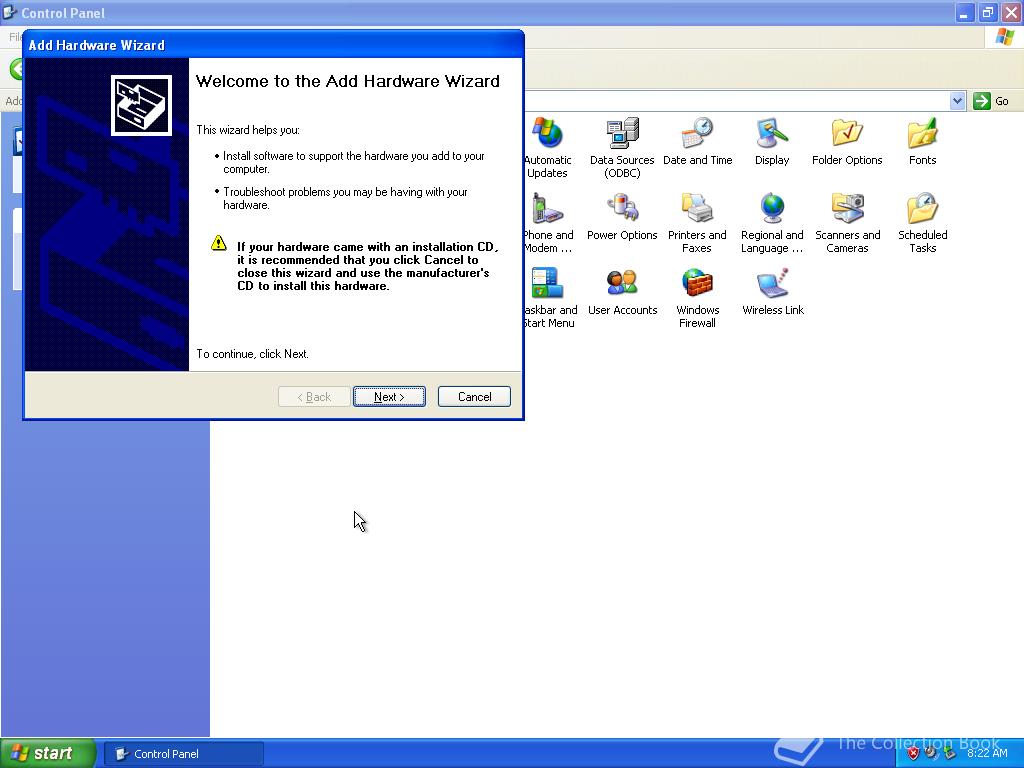Open Wireless Link settings
This screenshot has width=1024, height=768.
point(772,285)
